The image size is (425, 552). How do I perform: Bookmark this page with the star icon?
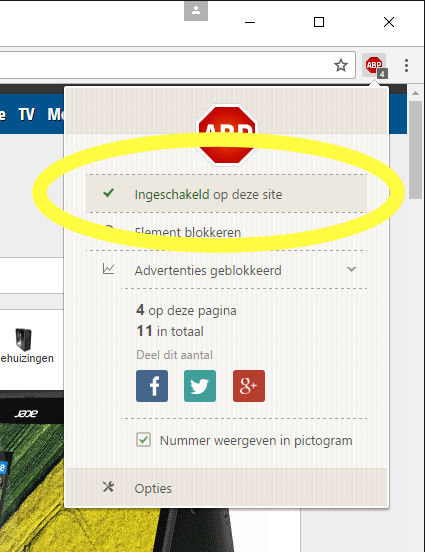pos(340,65)
